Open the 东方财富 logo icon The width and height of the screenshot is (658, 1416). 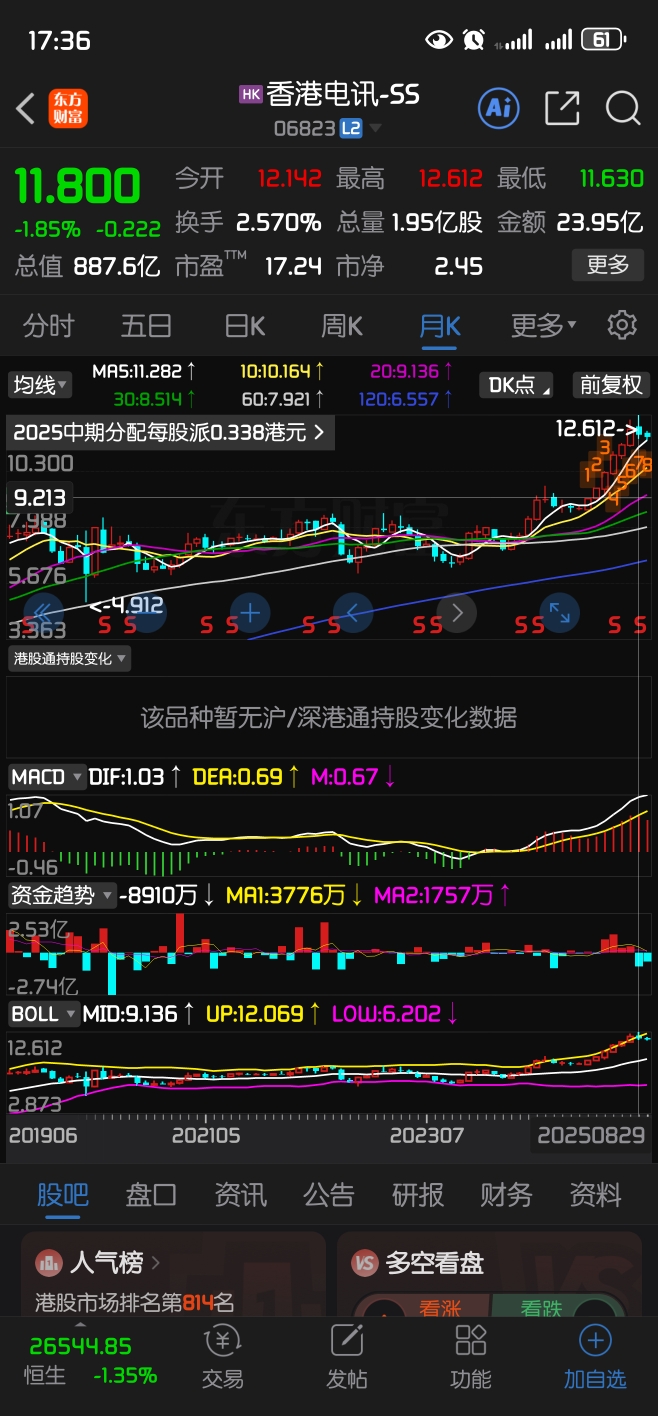[68, 108]
